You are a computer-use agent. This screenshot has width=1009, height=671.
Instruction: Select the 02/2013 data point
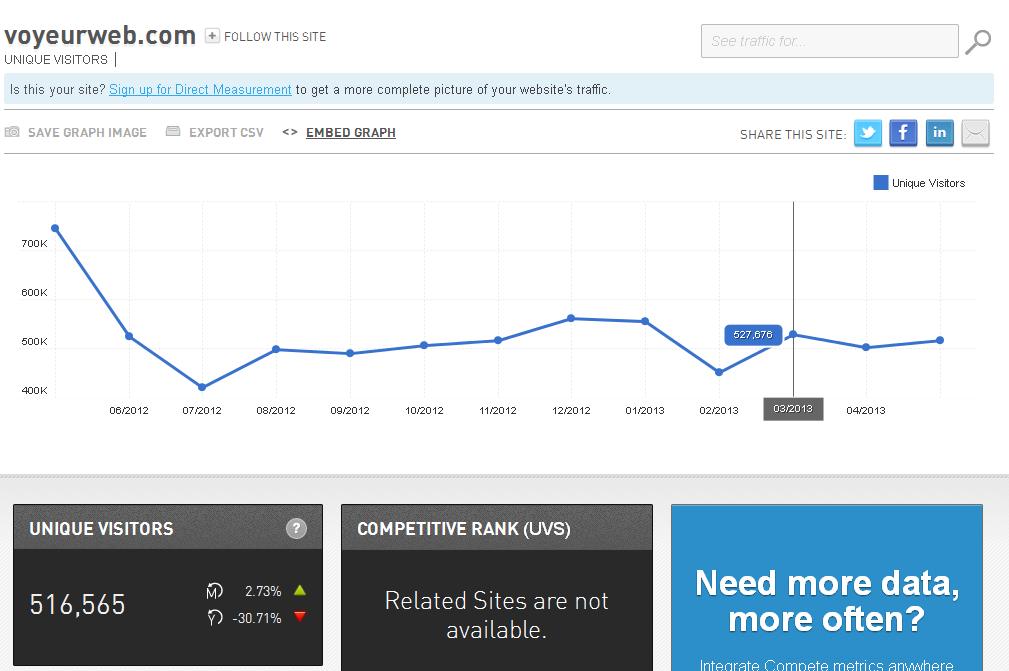point(719,372)
